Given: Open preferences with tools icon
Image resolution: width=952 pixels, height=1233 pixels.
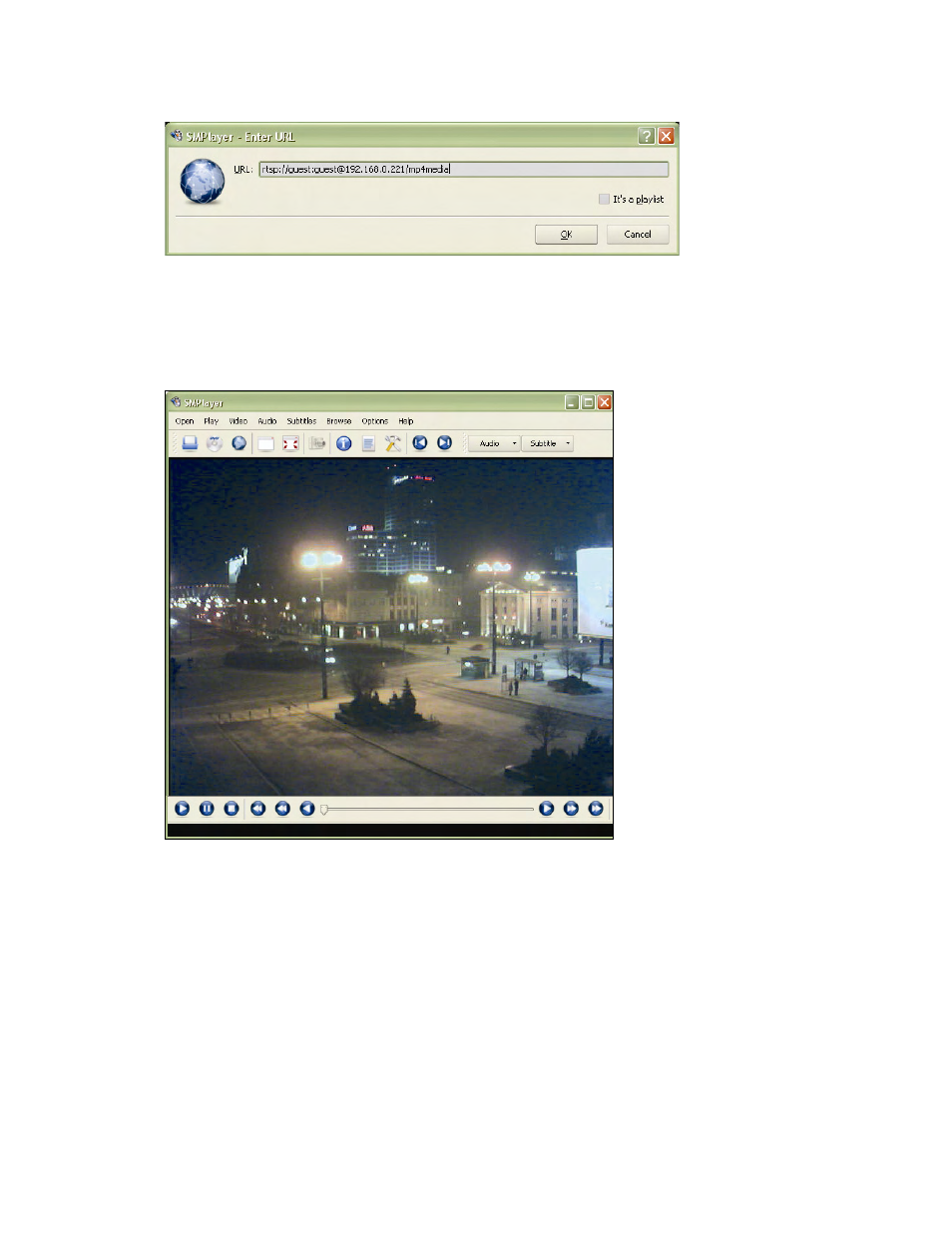Looking at the screenshot, I should (393, 443).
